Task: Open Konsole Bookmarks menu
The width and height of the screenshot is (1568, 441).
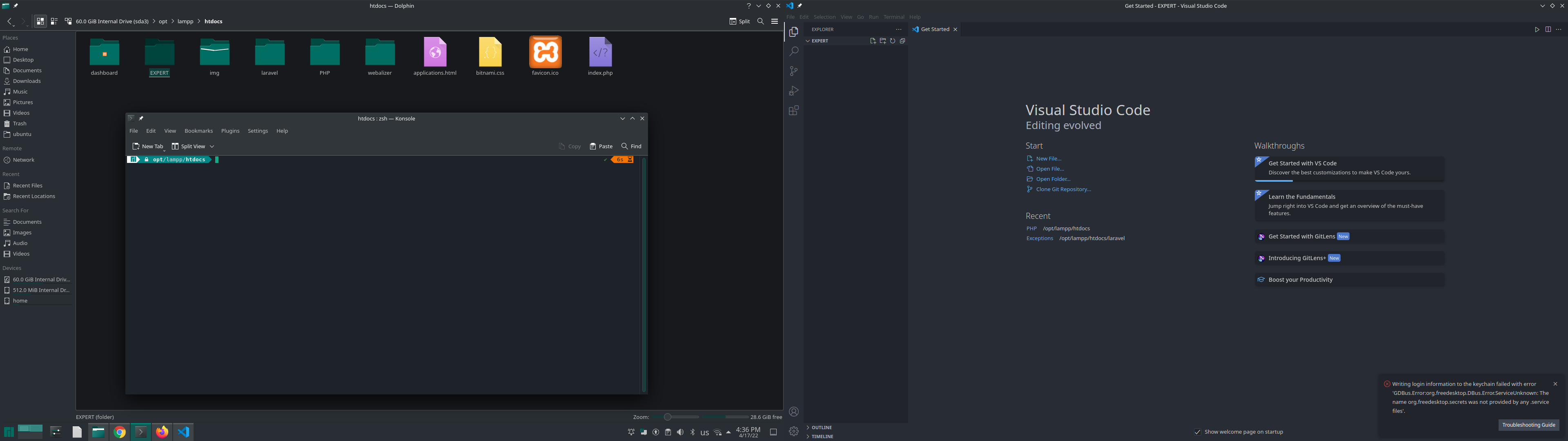Action: click(x=198, y=131)
